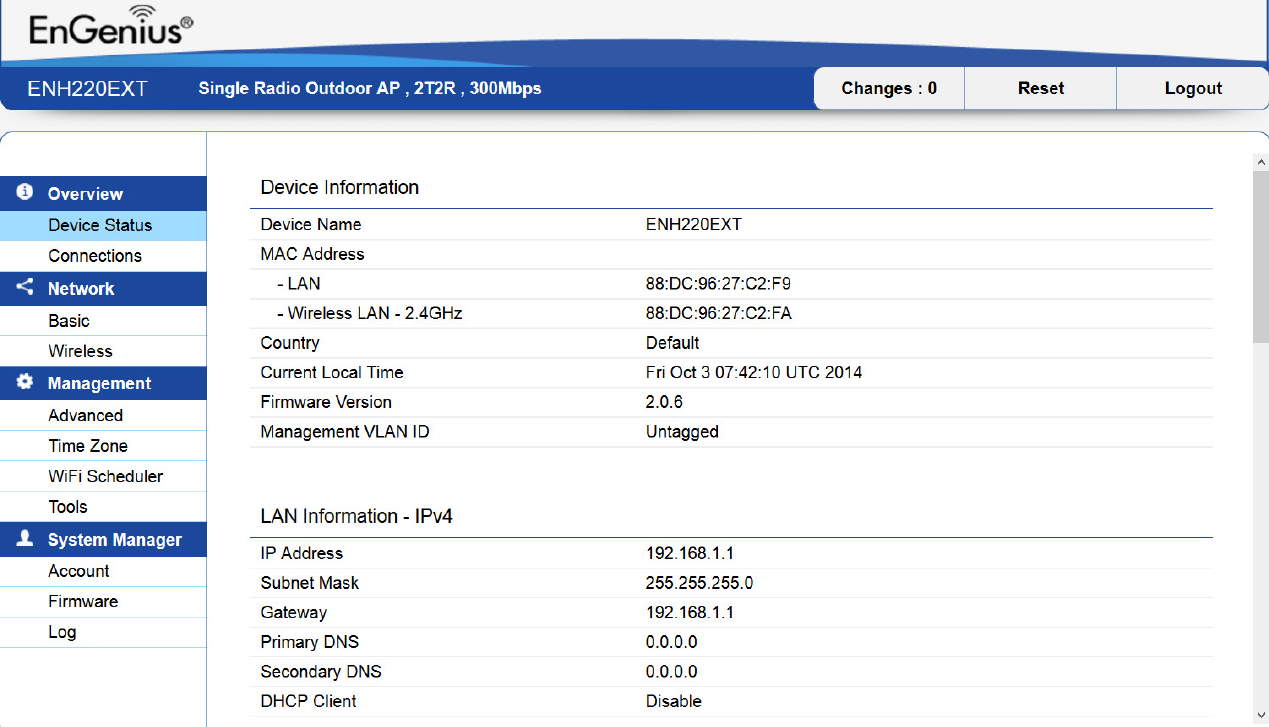The width and height of the screenshot is (1269, 727).
Task: Click the System Manager person icon
Action: (x=25, y=539)
